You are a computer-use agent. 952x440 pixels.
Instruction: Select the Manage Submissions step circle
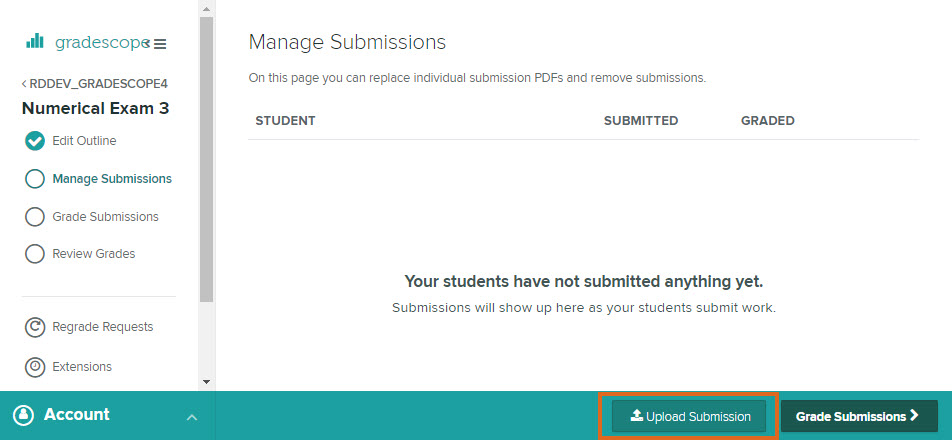pyautogui.click(x=35, y=179)
